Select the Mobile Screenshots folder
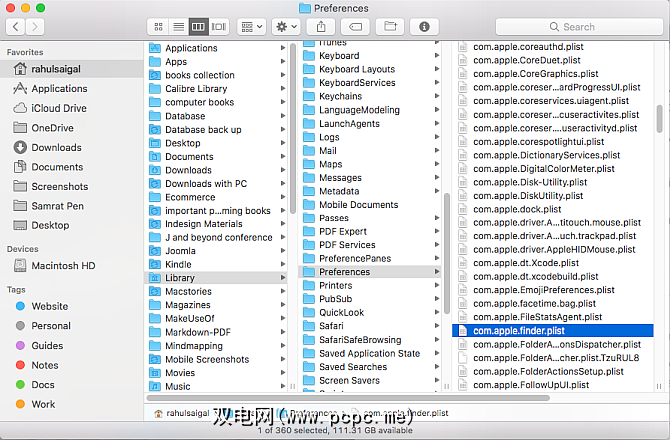670x440 pixels. coord(217,359)
